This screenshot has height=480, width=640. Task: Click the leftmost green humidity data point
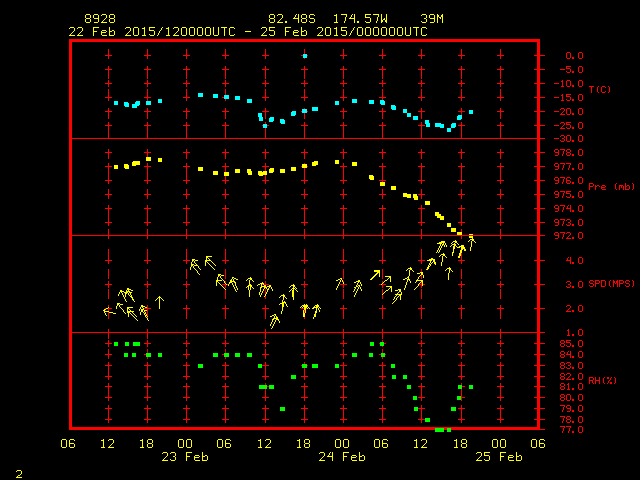pyautogui.click(x=116, y=344)
